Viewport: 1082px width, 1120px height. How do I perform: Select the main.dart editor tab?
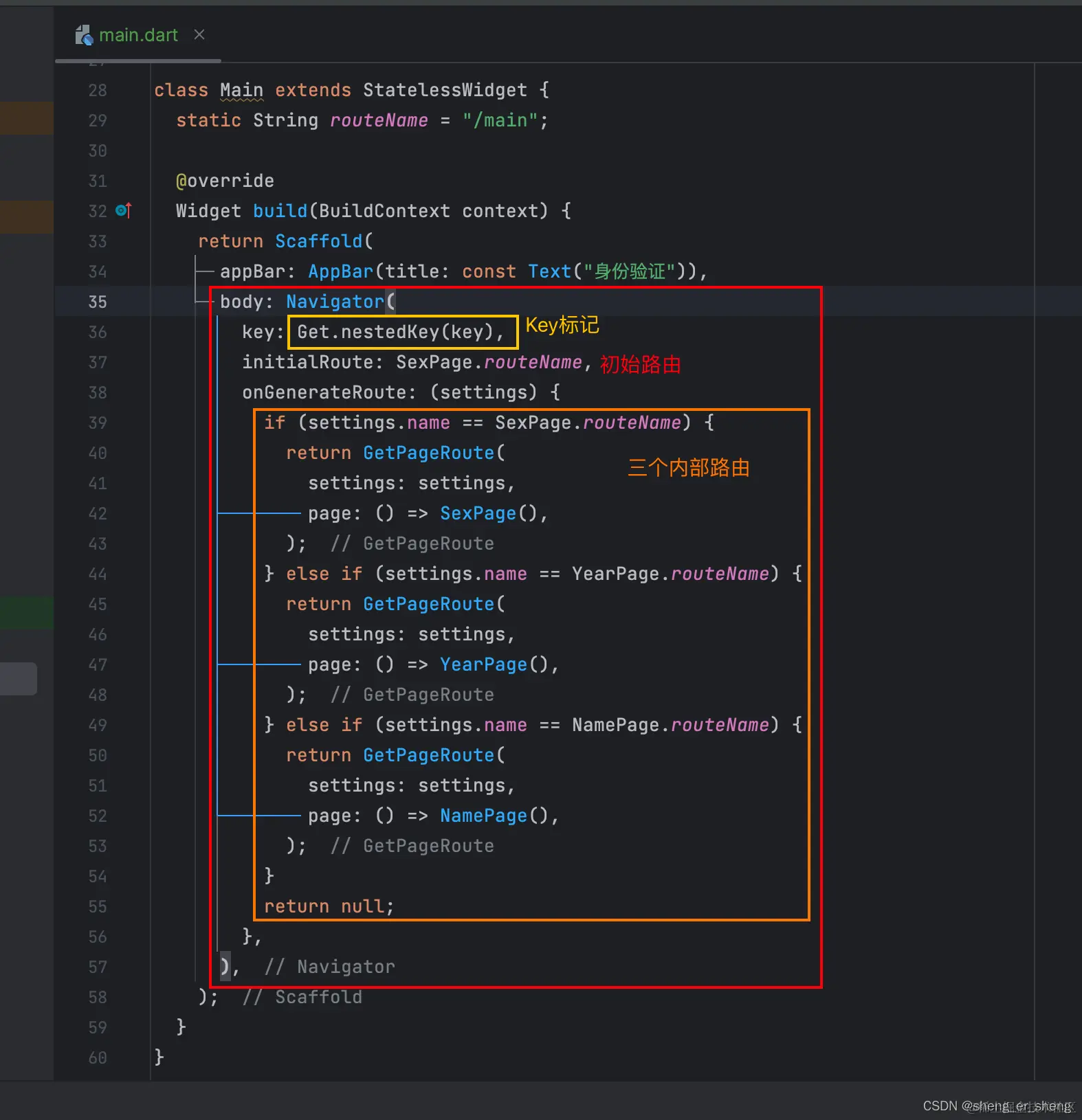coord(137,35)
